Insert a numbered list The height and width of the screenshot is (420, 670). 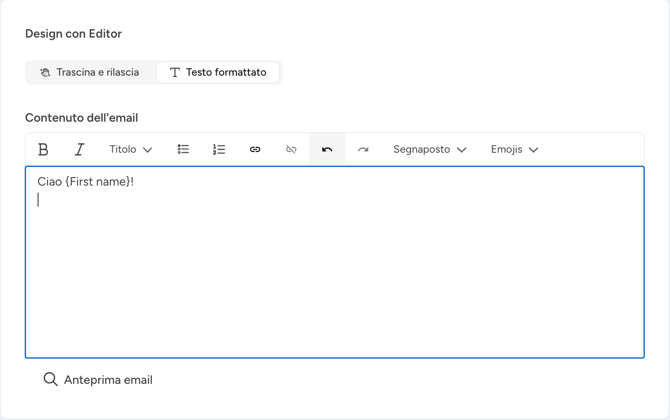219,149
